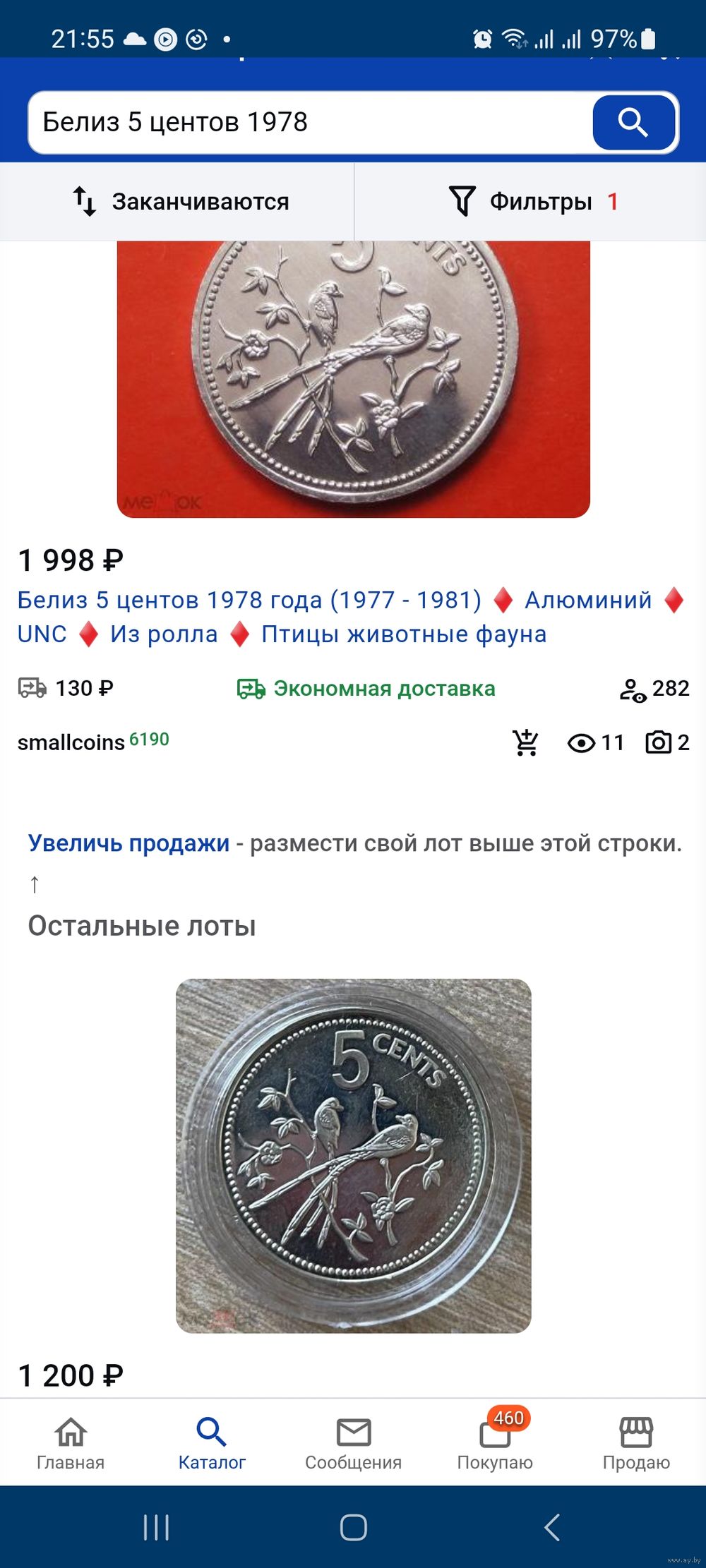The height and width of the screenshot is (1568, 706).
Task: Tap the Android back navigation arrow
Action: 552,1528
